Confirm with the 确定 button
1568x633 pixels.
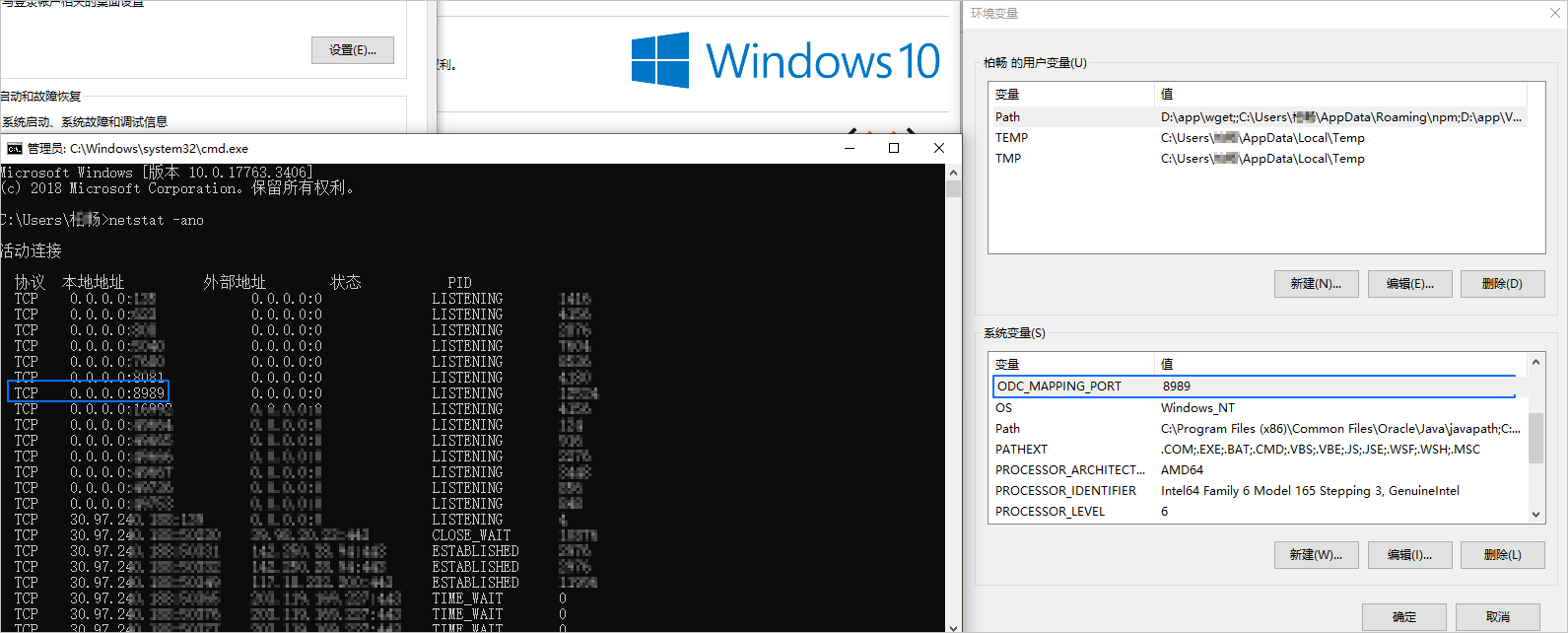pos(1404,617)
